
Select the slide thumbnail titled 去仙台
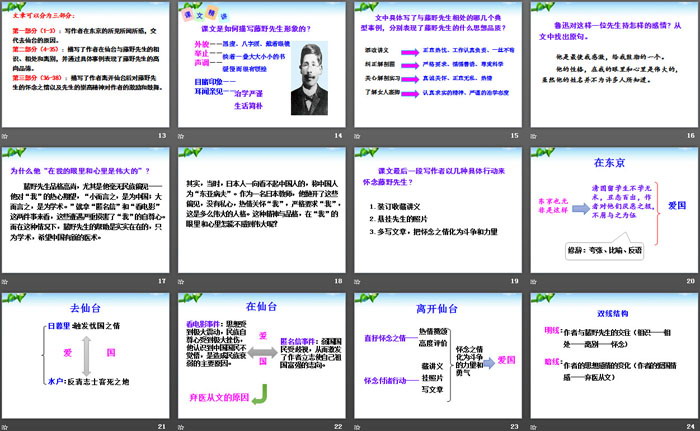(x=85, y=356)
